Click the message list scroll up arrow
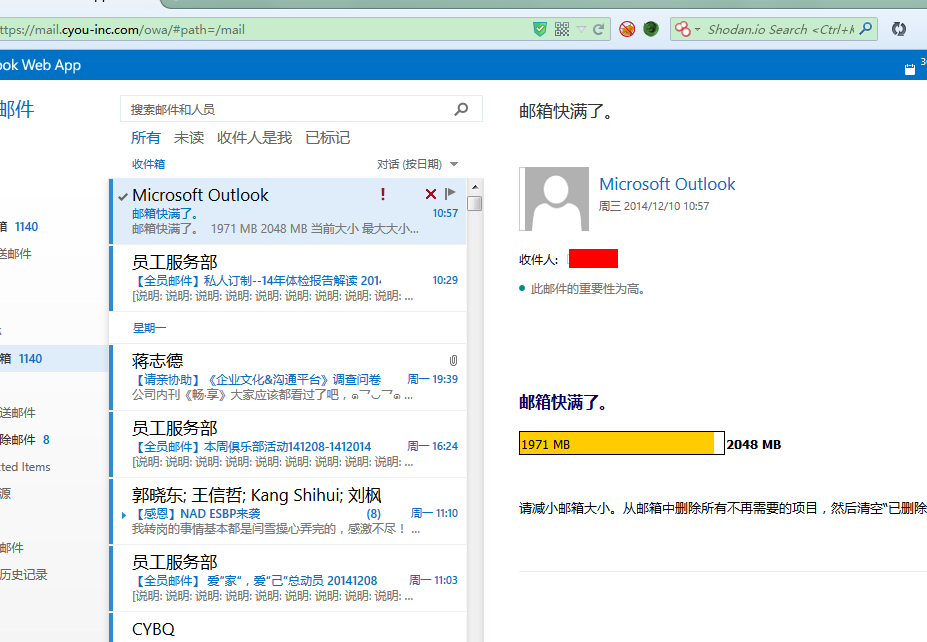This screenshot has height=642, width=927. click(475, 187)
